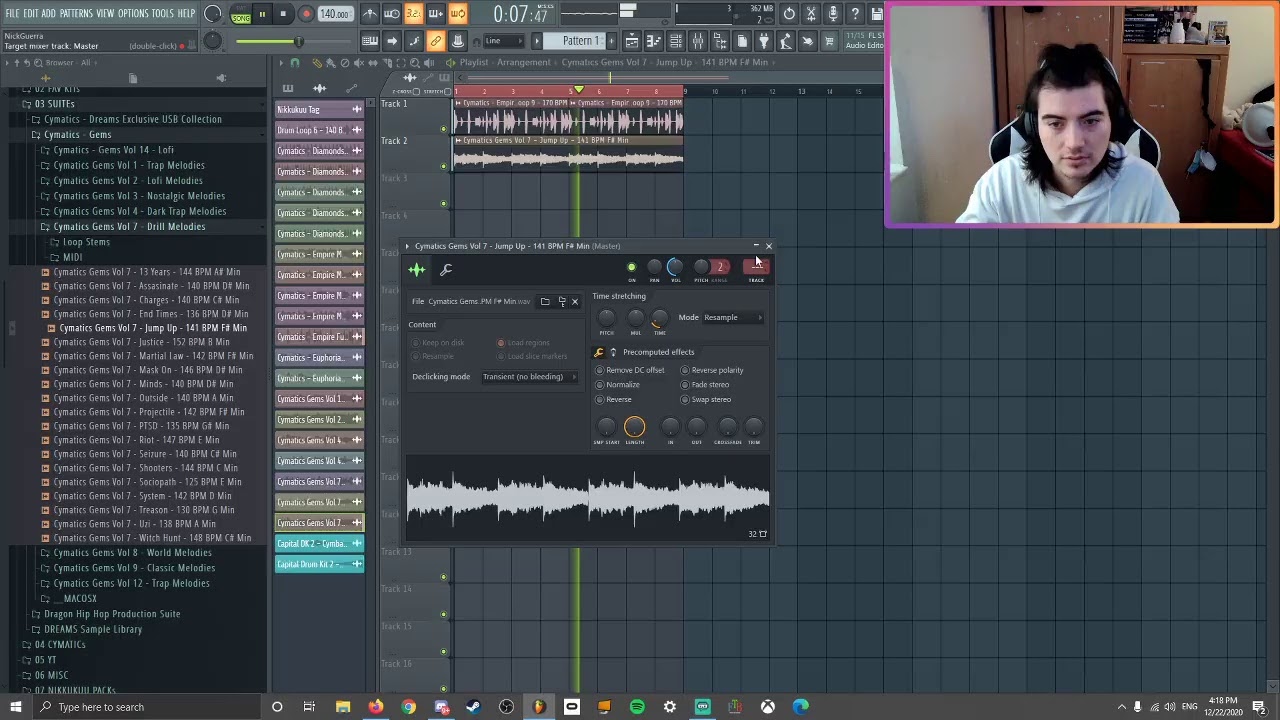Image resolution: width=1280 pixels, height=720 pixels.
Task: Click the X to remove the sample file
Action: click(575, 302)
